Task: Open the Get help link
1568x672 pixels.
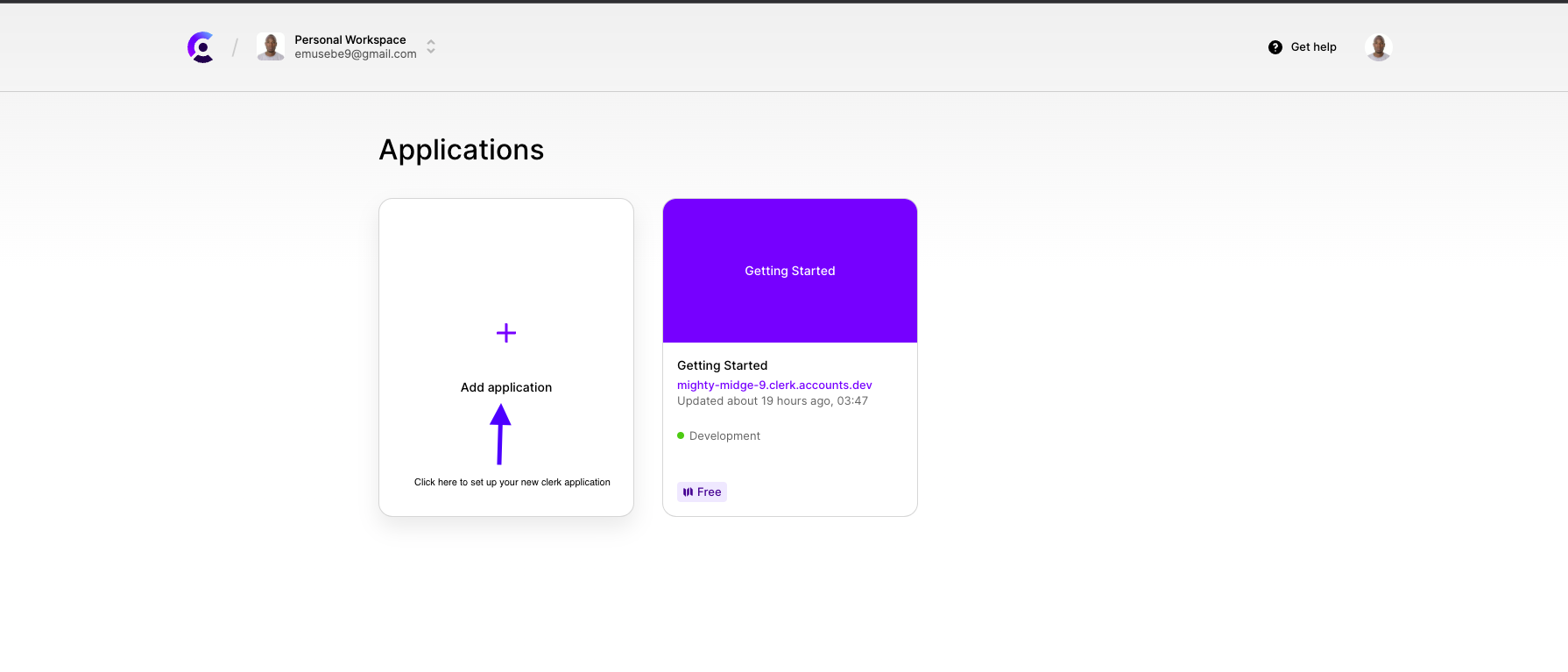Action: (1303, 47)
